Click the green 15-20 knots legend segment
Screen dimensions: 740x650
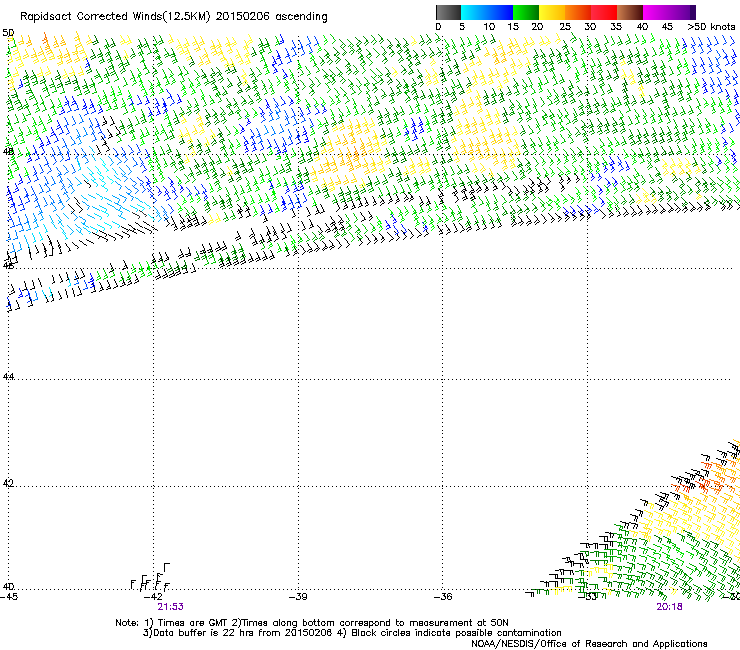point(526,12)
